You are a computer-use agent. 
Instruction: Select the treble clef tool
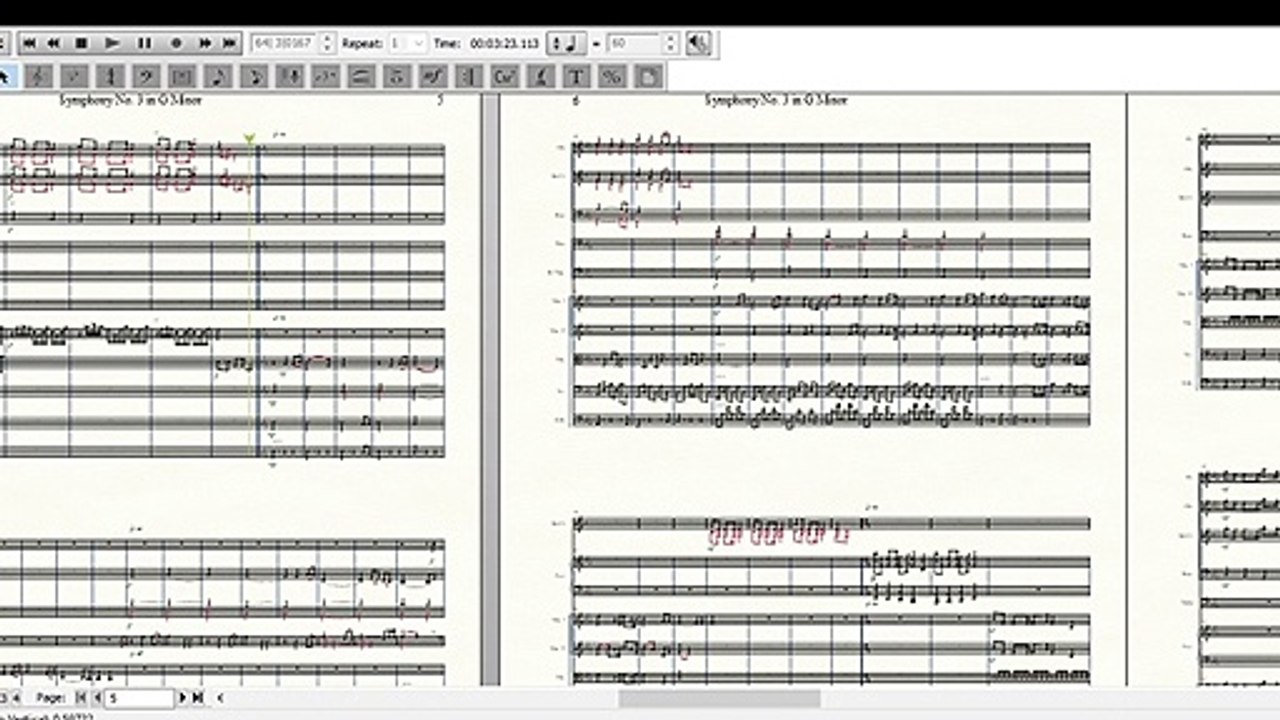coord(39,76)
